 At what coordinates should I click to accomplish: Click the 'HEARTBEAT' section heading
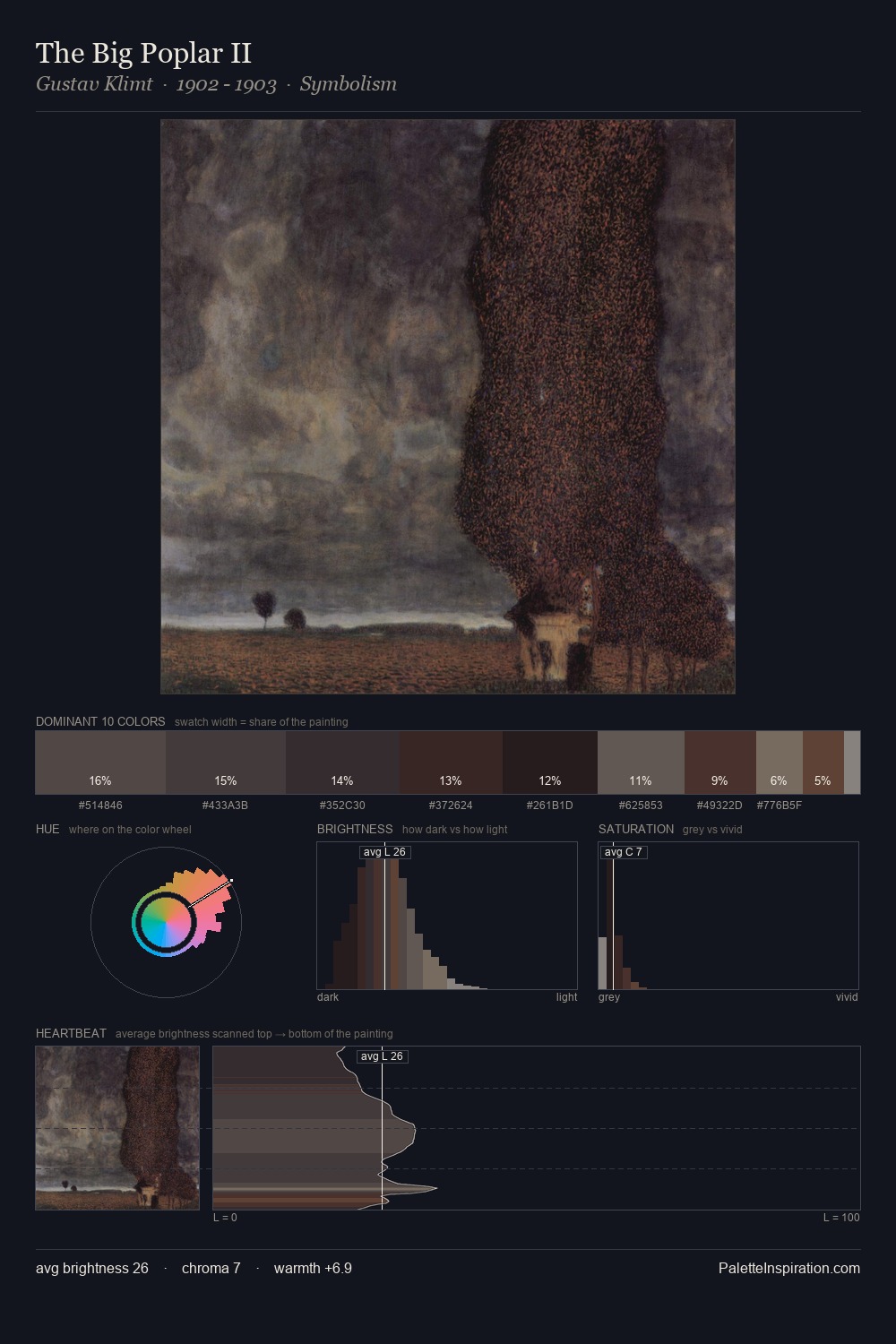tap(71, 1033)
